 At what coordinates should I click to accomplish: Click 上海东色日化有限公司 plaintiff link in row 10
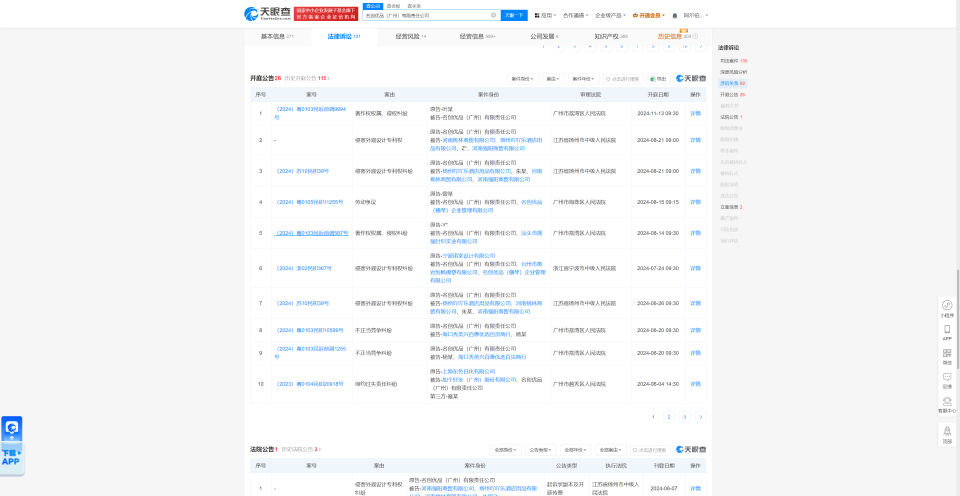pos(468,371)
